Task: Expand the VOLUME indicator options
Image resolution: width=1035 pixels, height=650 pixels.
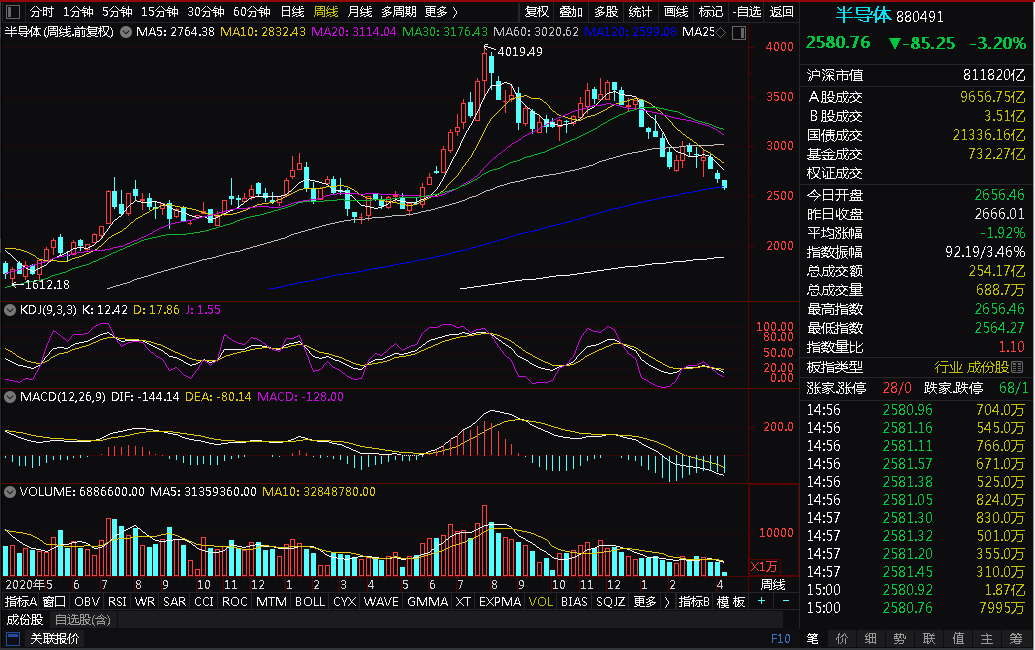Action: click(10, 492)
